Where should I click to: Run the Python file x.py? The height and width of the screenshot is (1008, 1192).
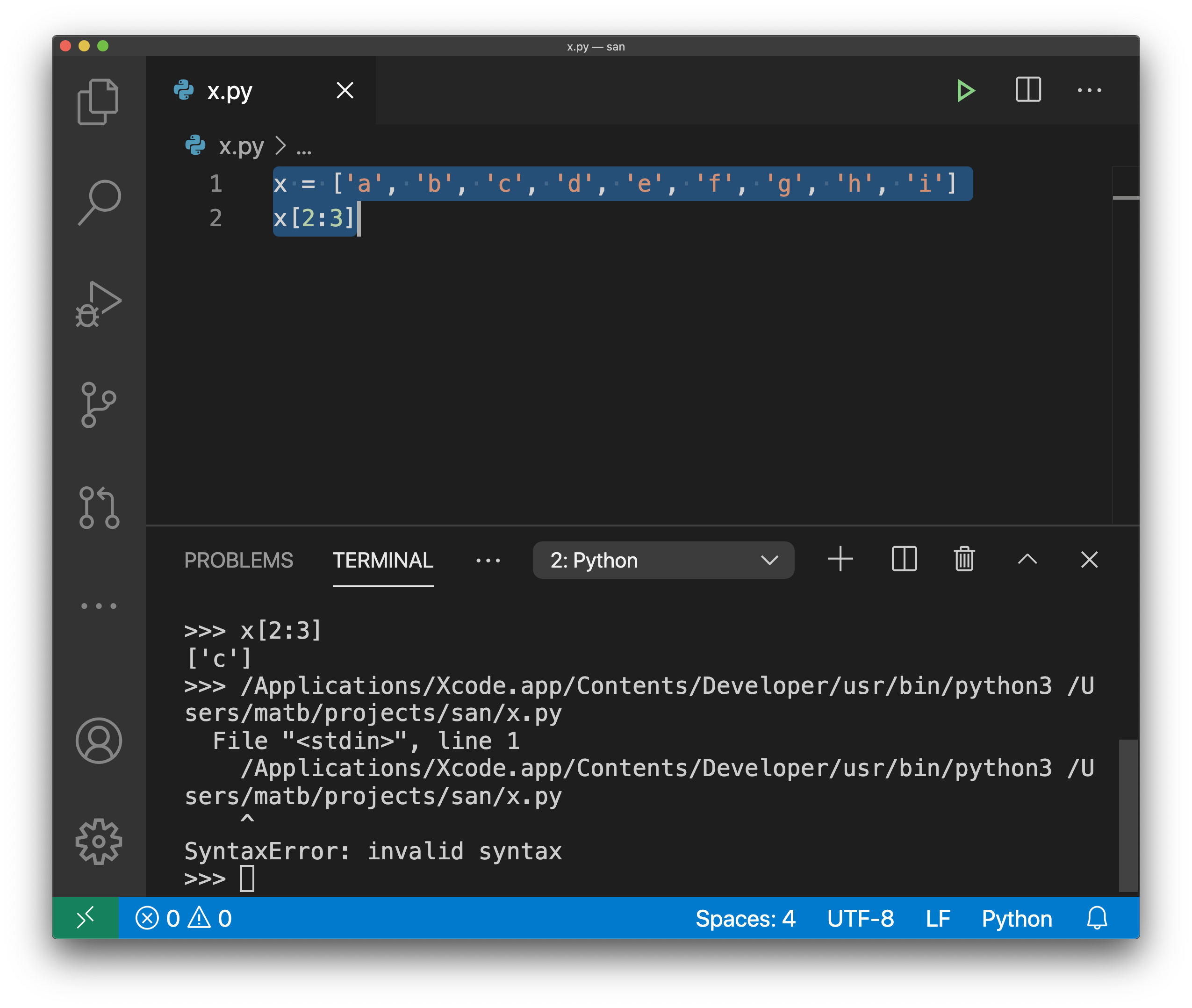965,90
